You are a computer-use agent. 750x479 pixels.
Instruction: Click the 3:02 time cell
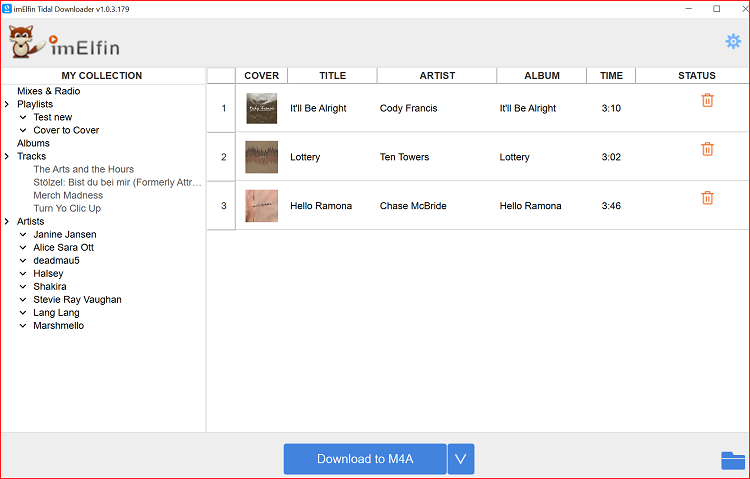pos(611,157)
